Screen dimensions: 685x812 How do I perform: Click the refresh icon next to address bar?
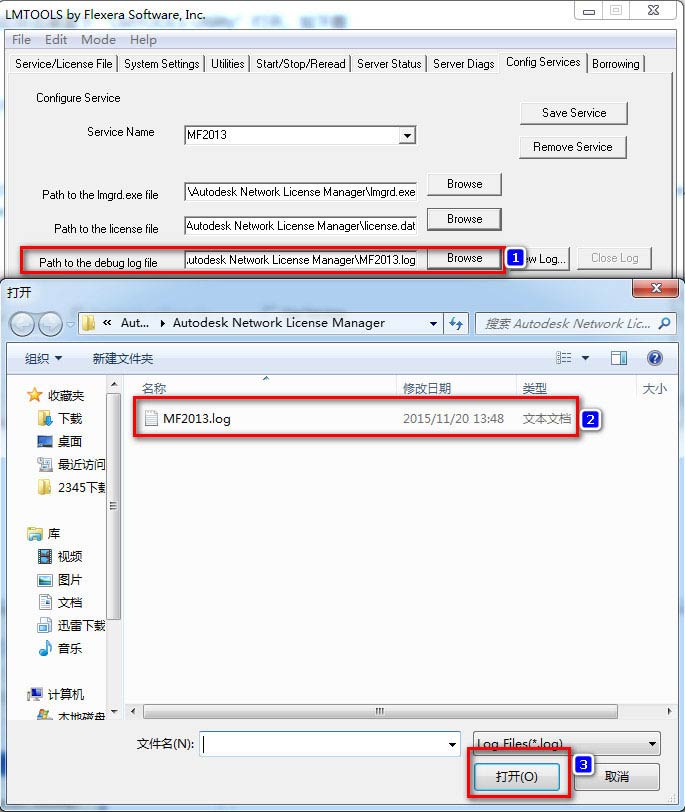pyautogui.click(x=456, y=324)
